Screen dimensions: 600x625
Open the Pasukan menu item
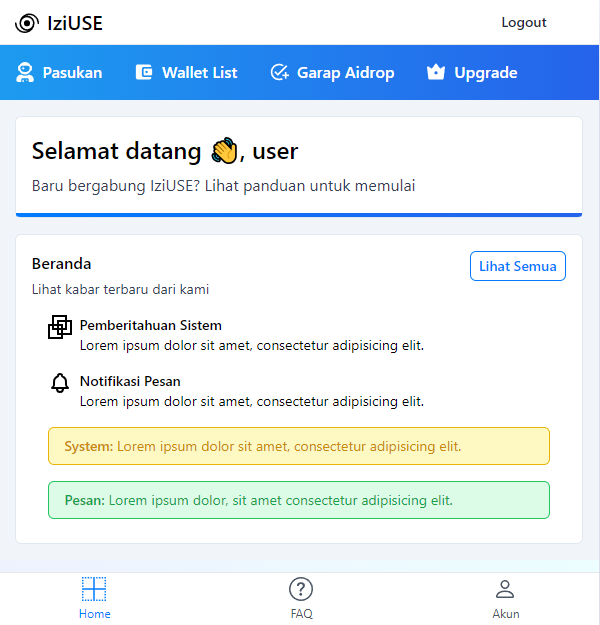(72, 73)
